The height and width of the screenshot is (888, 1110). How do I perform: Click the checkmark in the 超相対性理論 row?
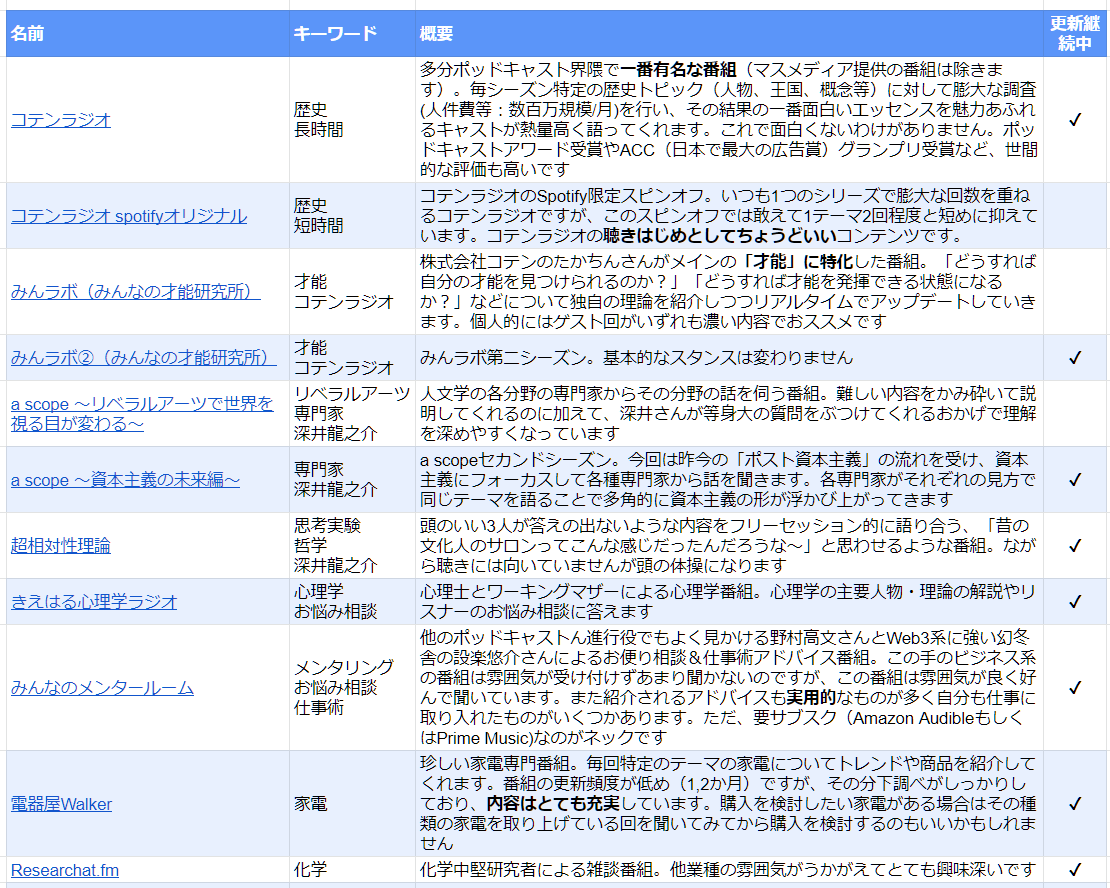point(1075,545)
